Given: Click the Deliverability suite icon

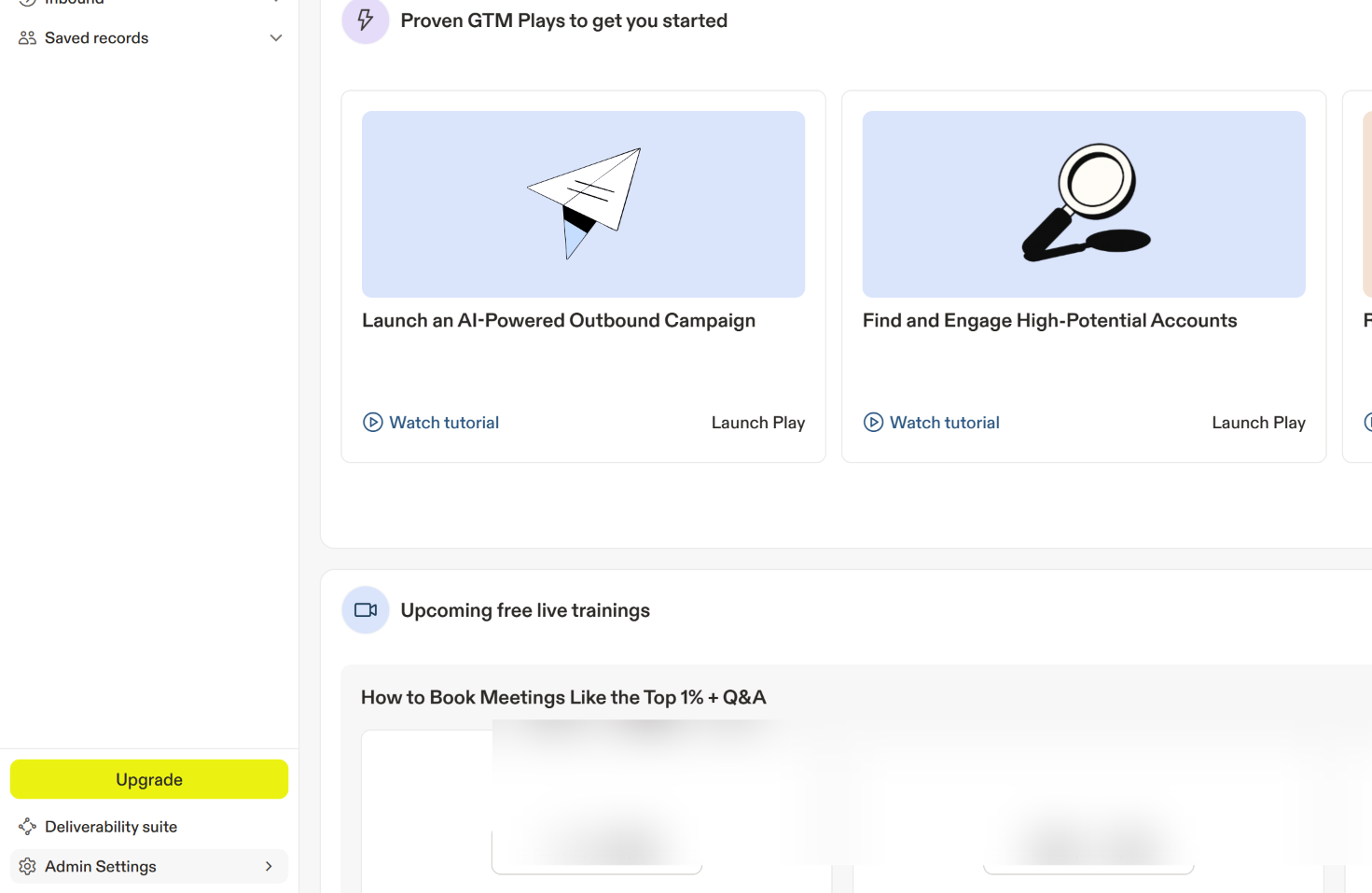Looking at the screenshot, I should point(27,827).
